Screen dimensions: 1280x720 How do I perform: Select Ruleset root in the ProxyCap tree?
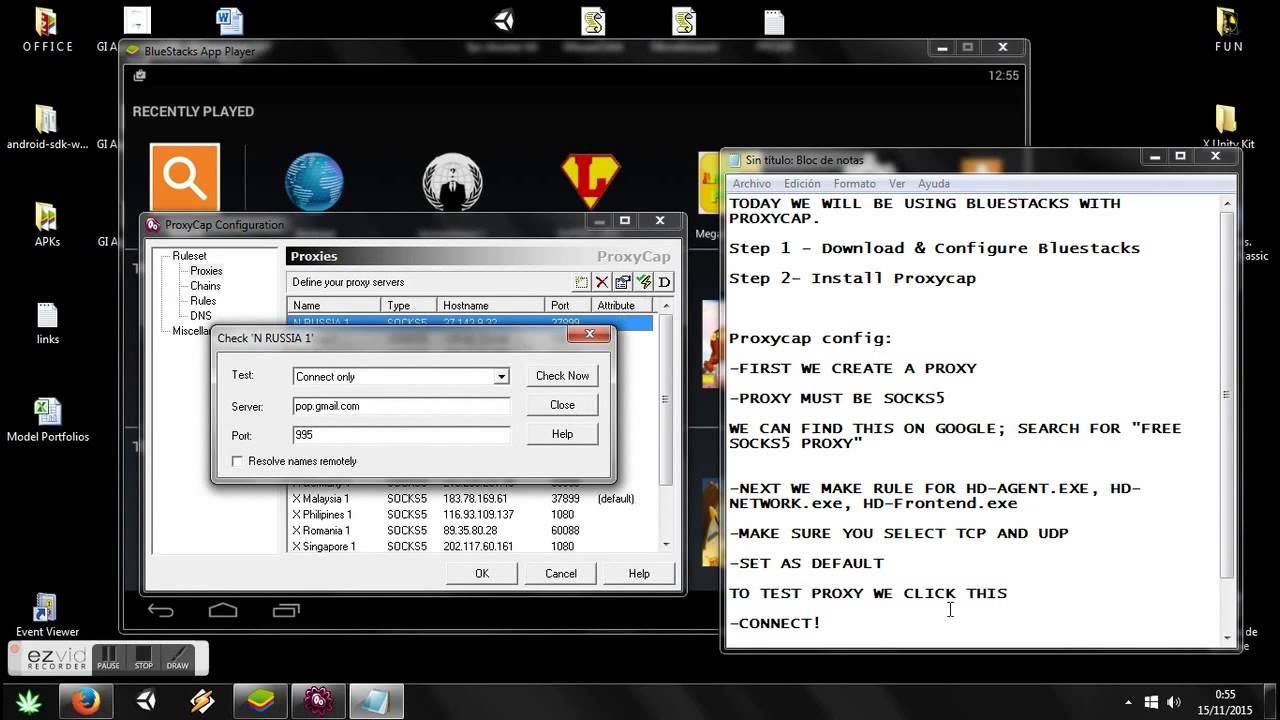pos(189,256)
